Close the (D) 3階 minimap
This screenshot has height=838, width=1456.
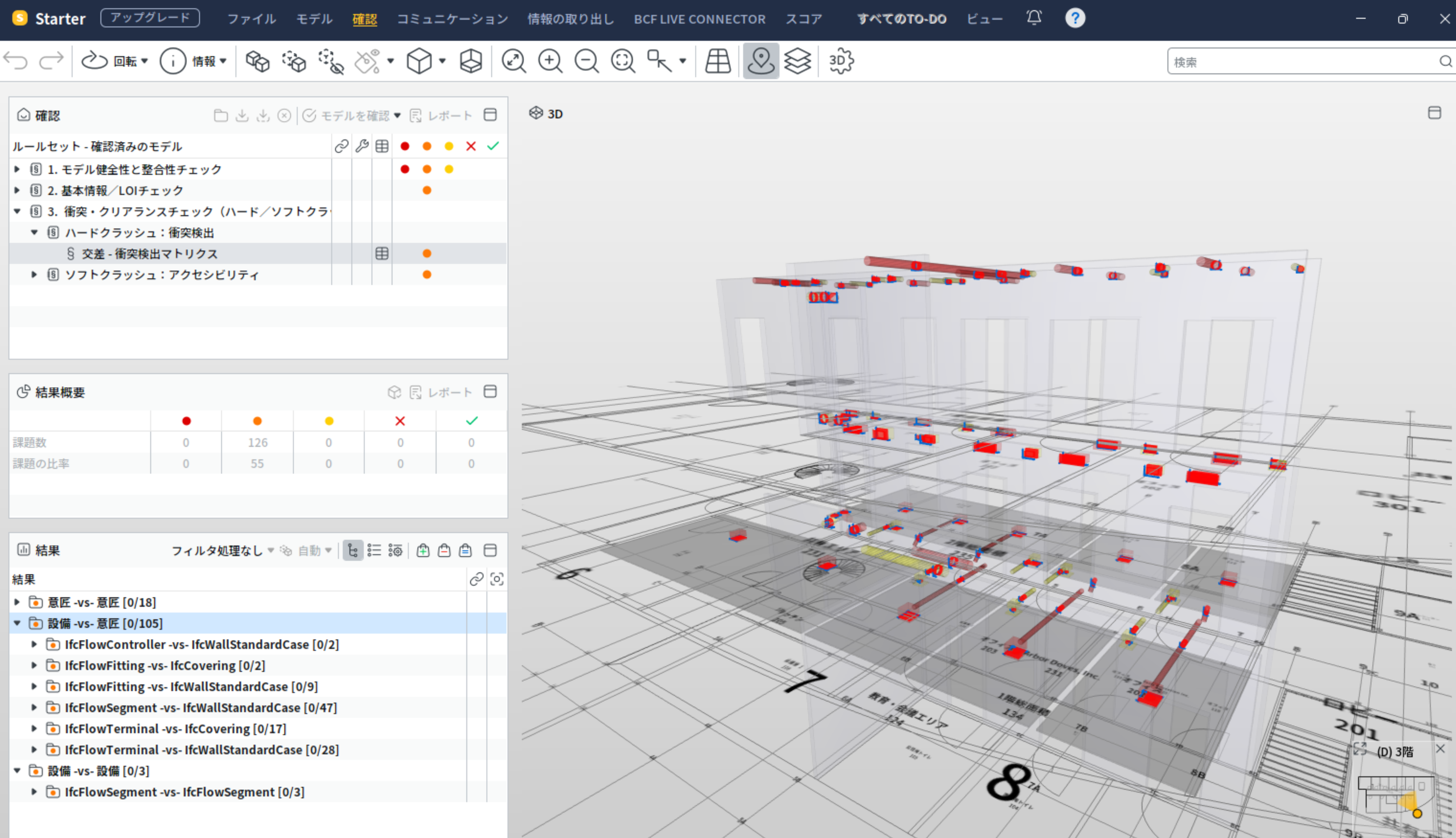[x=1440, y=748]
